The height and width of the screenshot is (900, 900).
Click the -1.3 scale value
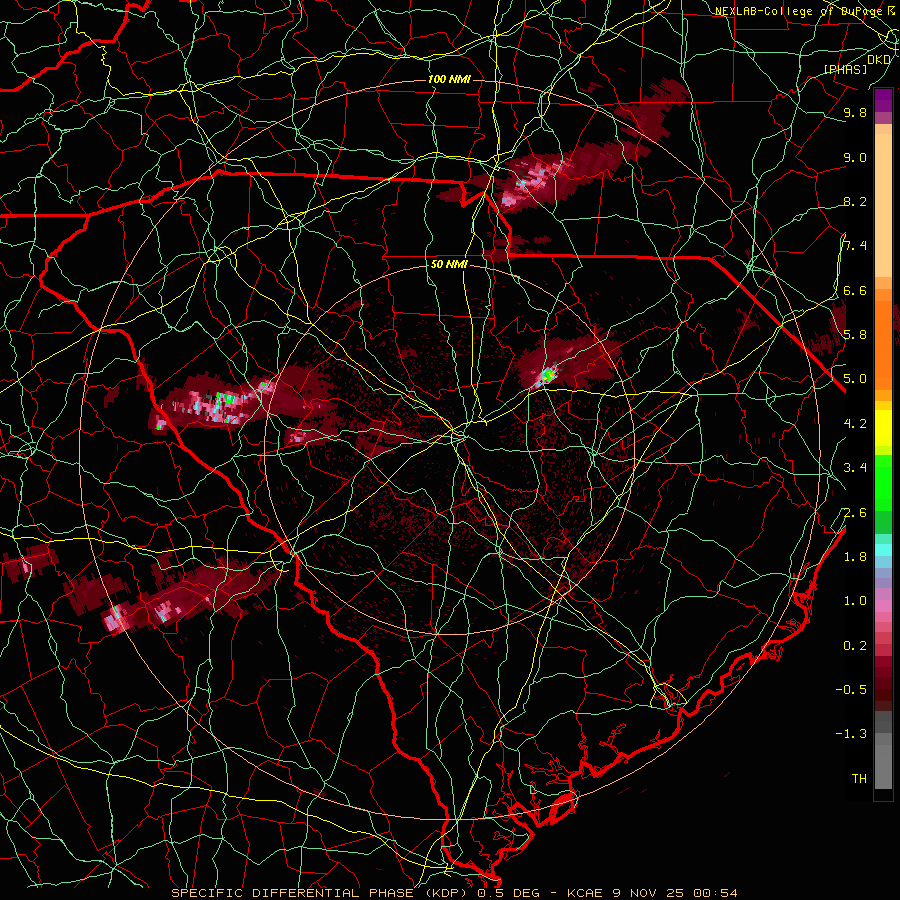(x=851, y=734)
